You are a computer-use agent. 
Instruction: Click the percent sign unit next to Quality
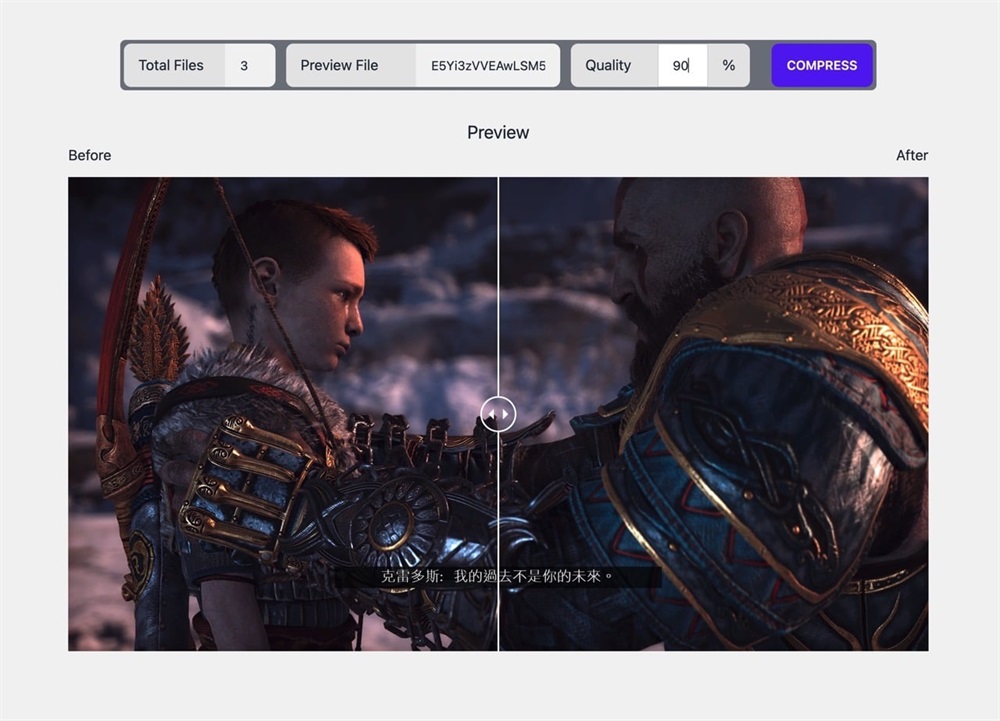click(x=729, y=65)
